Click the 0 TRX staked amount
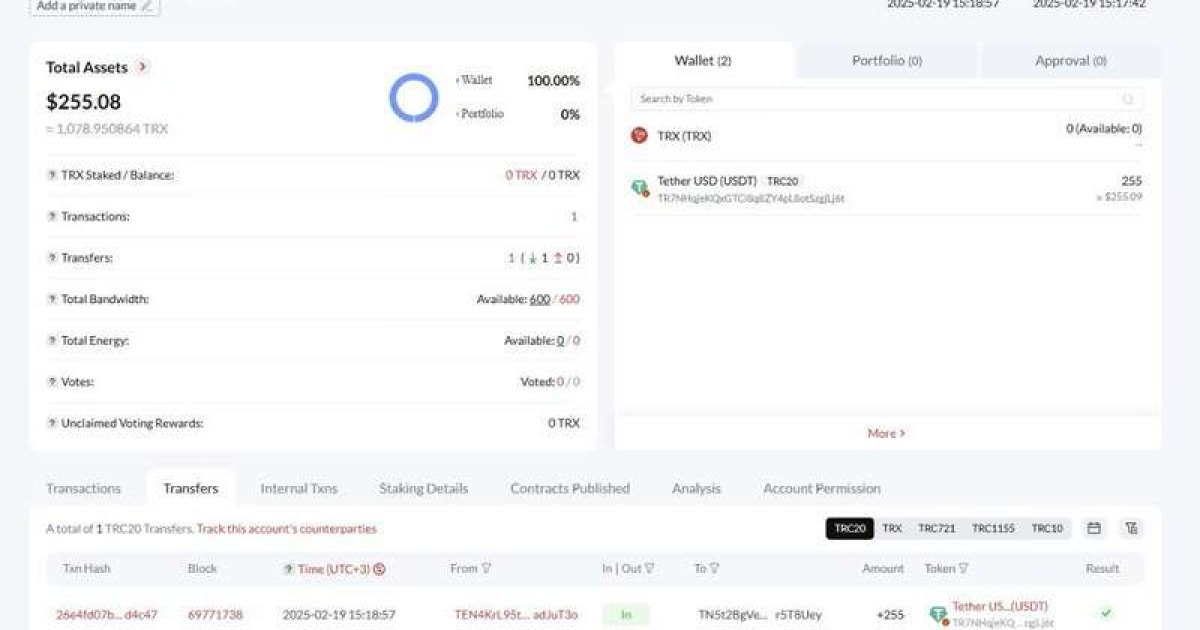The image size is (1200, 630). (x=521, y=175)
